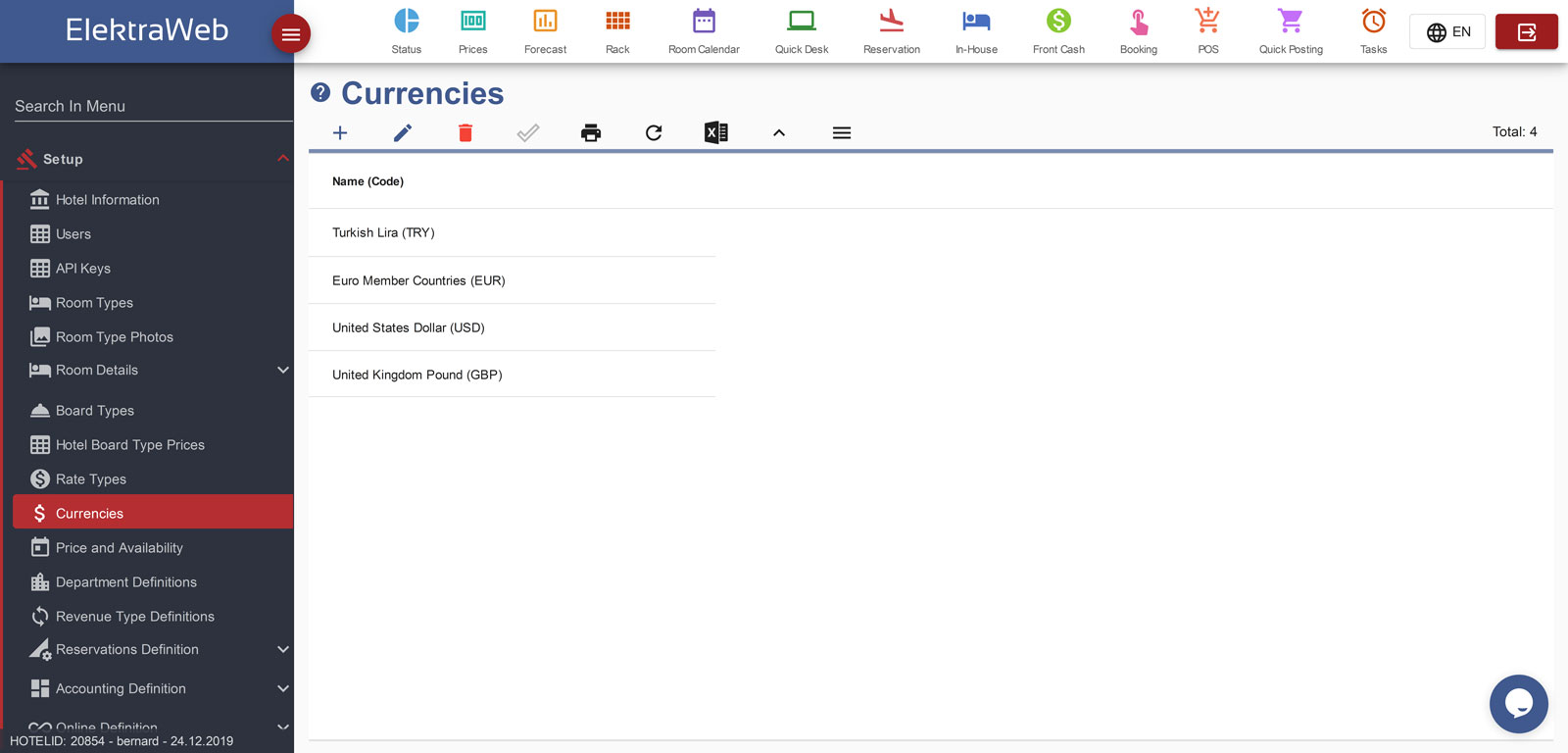
Task: Open the Prices icon
Action: [472, 22]
